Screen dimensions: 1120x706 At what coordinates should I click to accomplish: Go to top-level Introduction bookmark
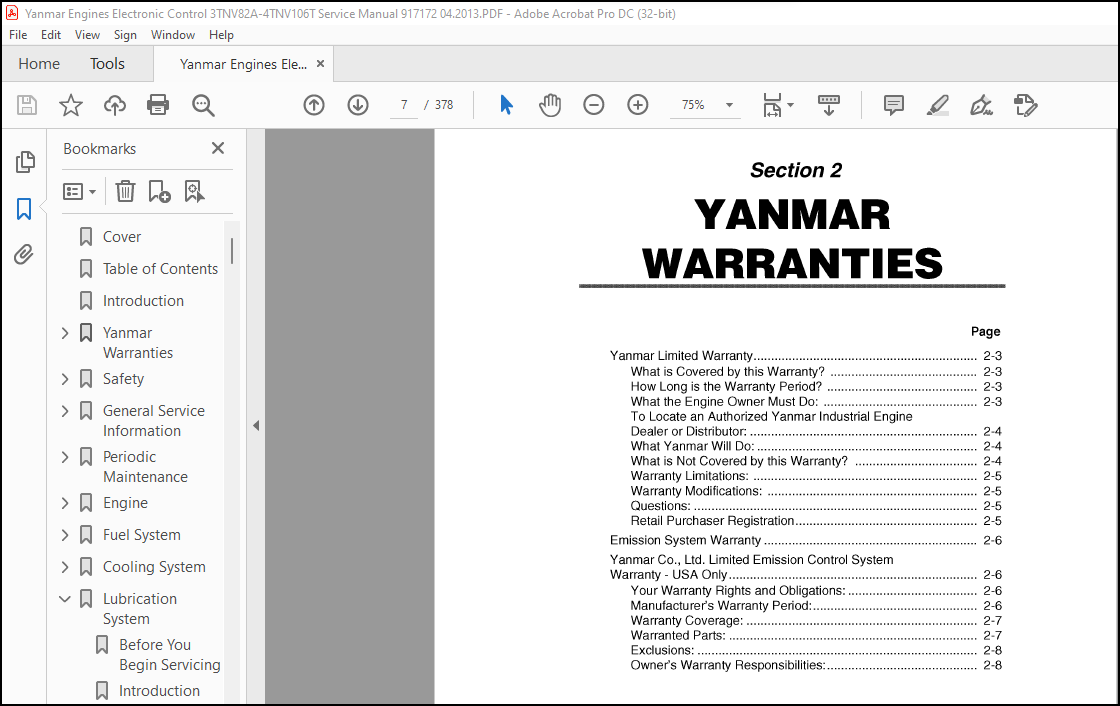(x=143, y=301)
